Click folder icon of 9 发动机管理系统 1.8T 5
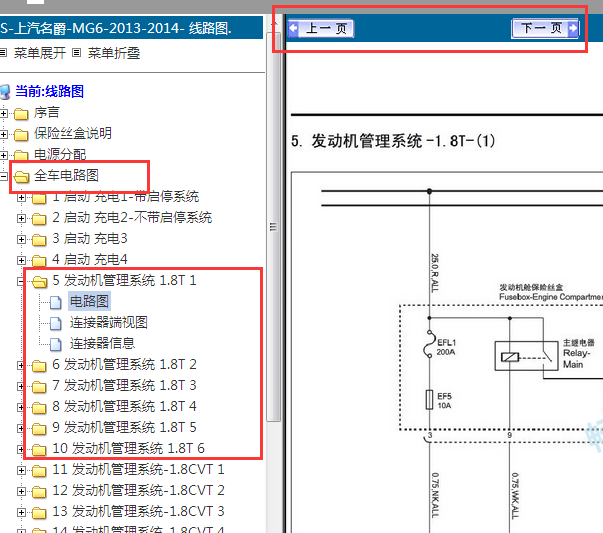 (x=39, y=428)
